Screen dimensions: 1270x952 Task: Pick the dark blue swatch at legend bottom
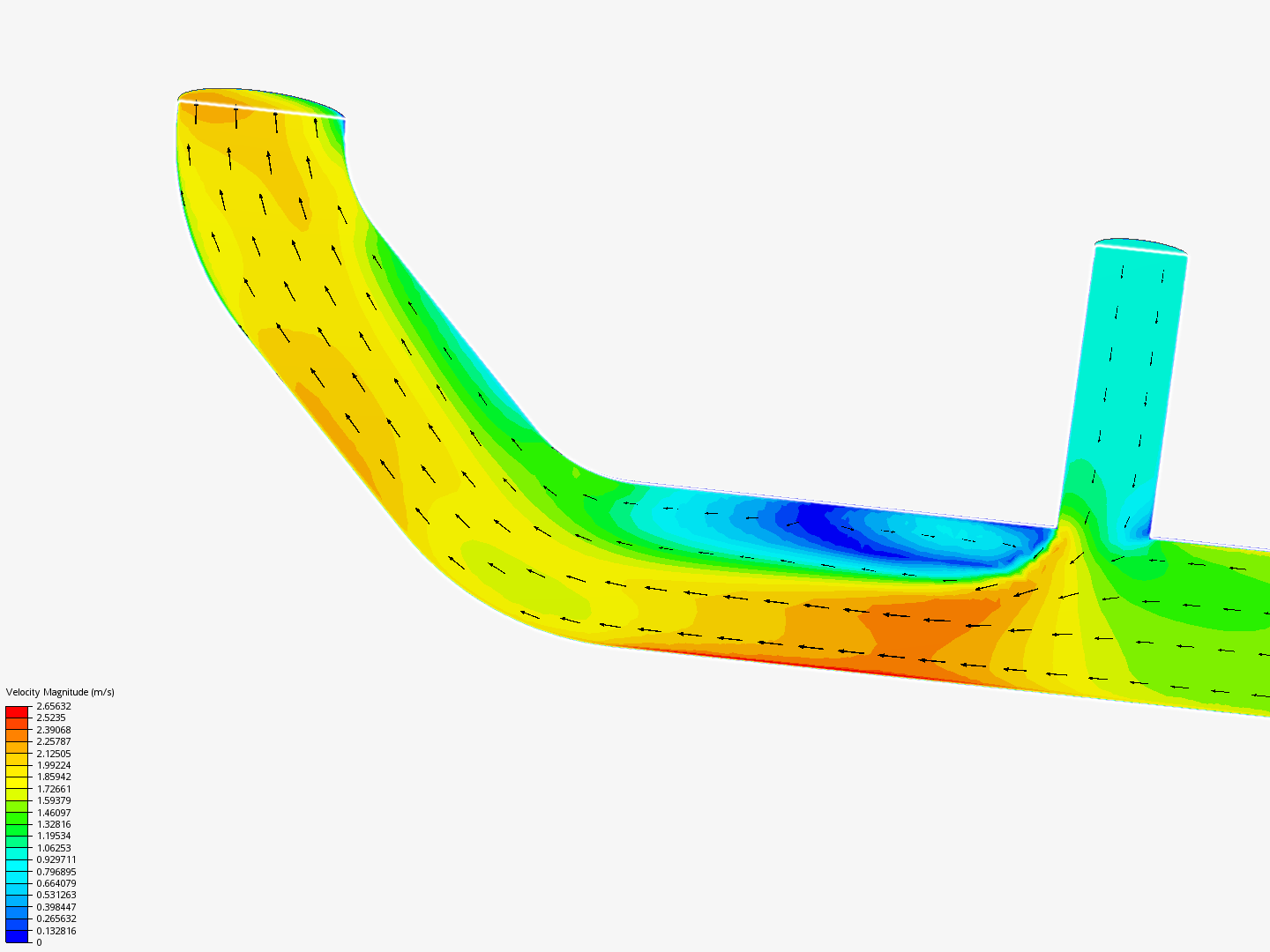point(17,936)
